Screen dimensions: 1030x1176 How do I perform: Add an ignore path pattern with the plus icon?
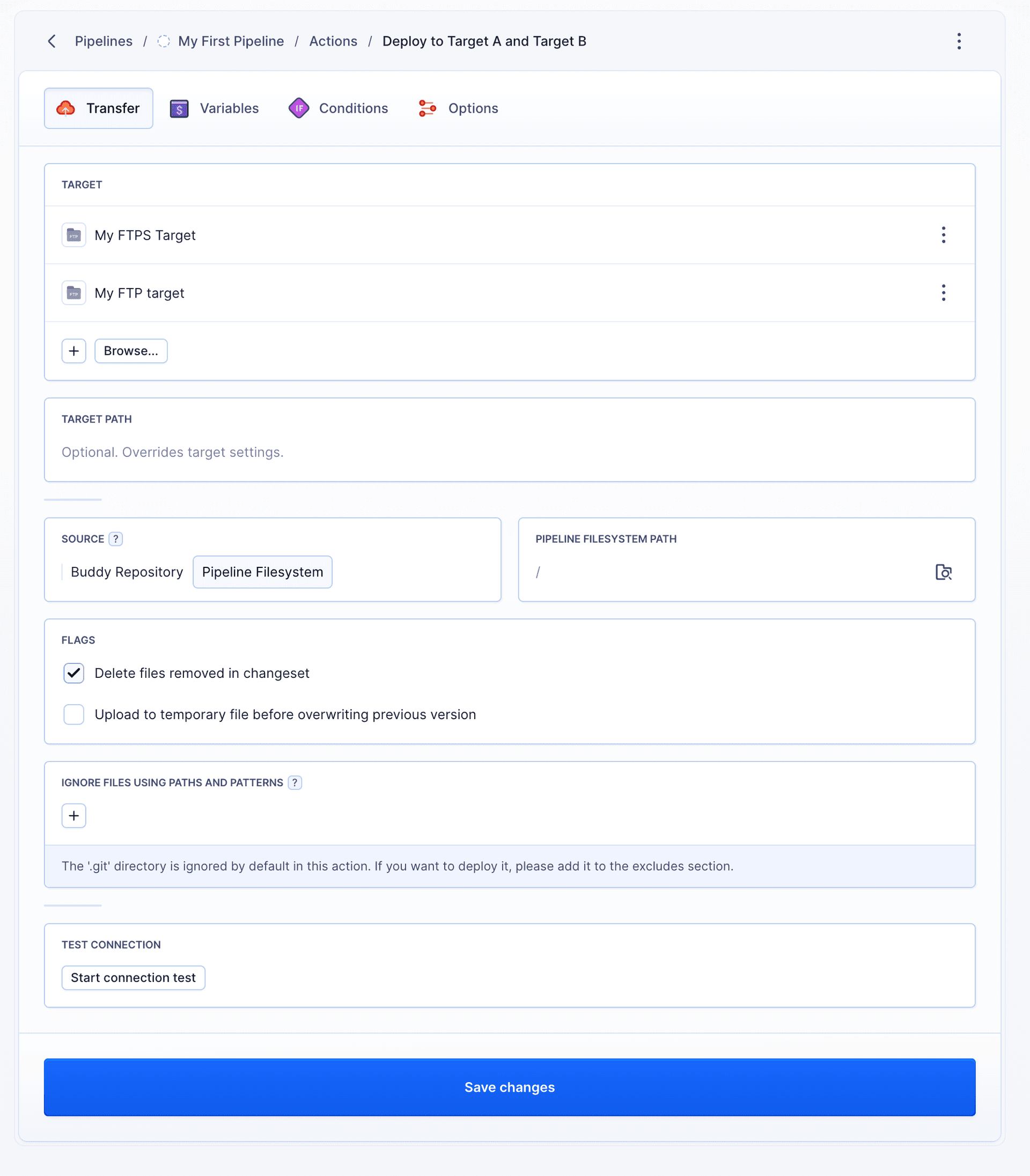[x=73, y=816]
